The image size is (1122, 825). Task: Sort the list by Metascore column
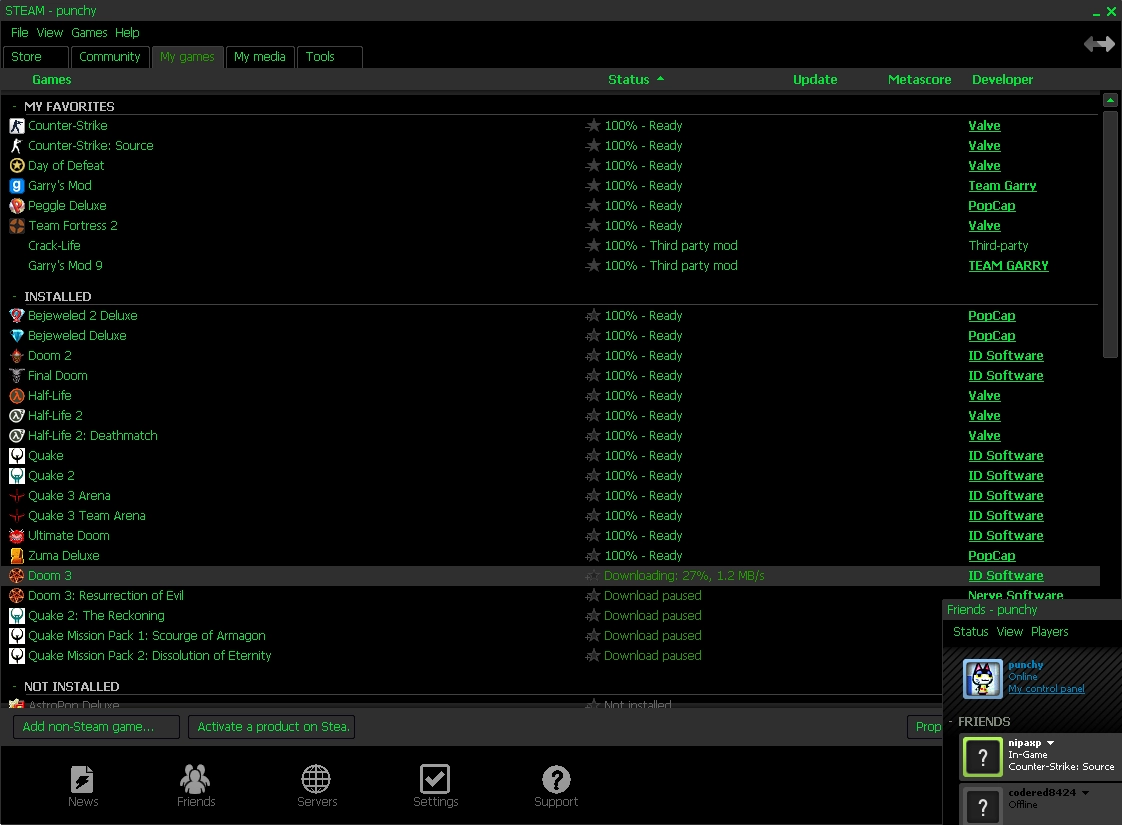pos(919,79)
